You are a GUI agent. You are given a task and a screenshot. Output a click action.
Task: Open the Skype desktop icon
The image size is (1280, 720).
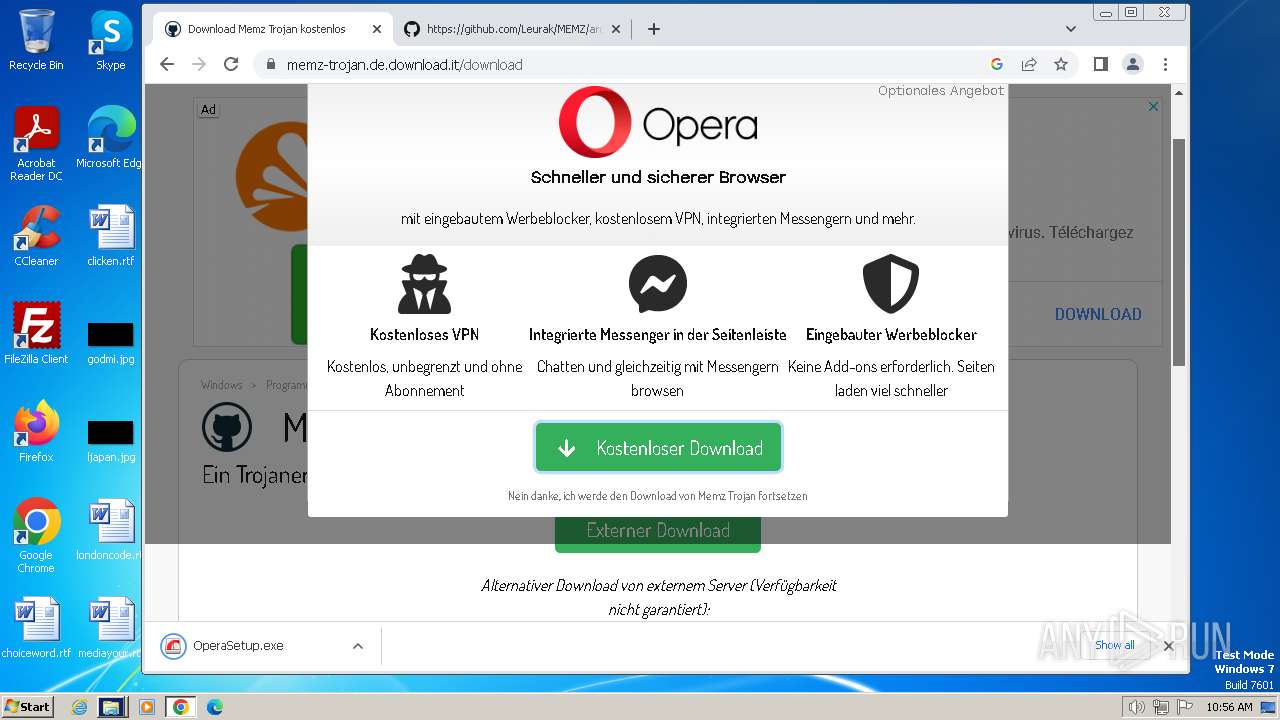[111, 41]
